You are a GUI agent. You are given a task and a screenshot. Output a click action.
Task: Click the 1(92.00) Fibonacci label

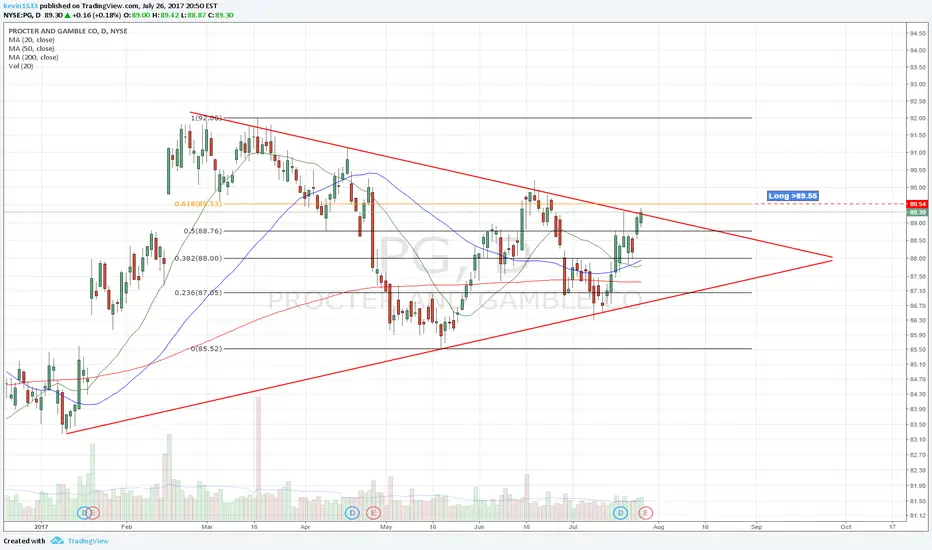(206, 118)
